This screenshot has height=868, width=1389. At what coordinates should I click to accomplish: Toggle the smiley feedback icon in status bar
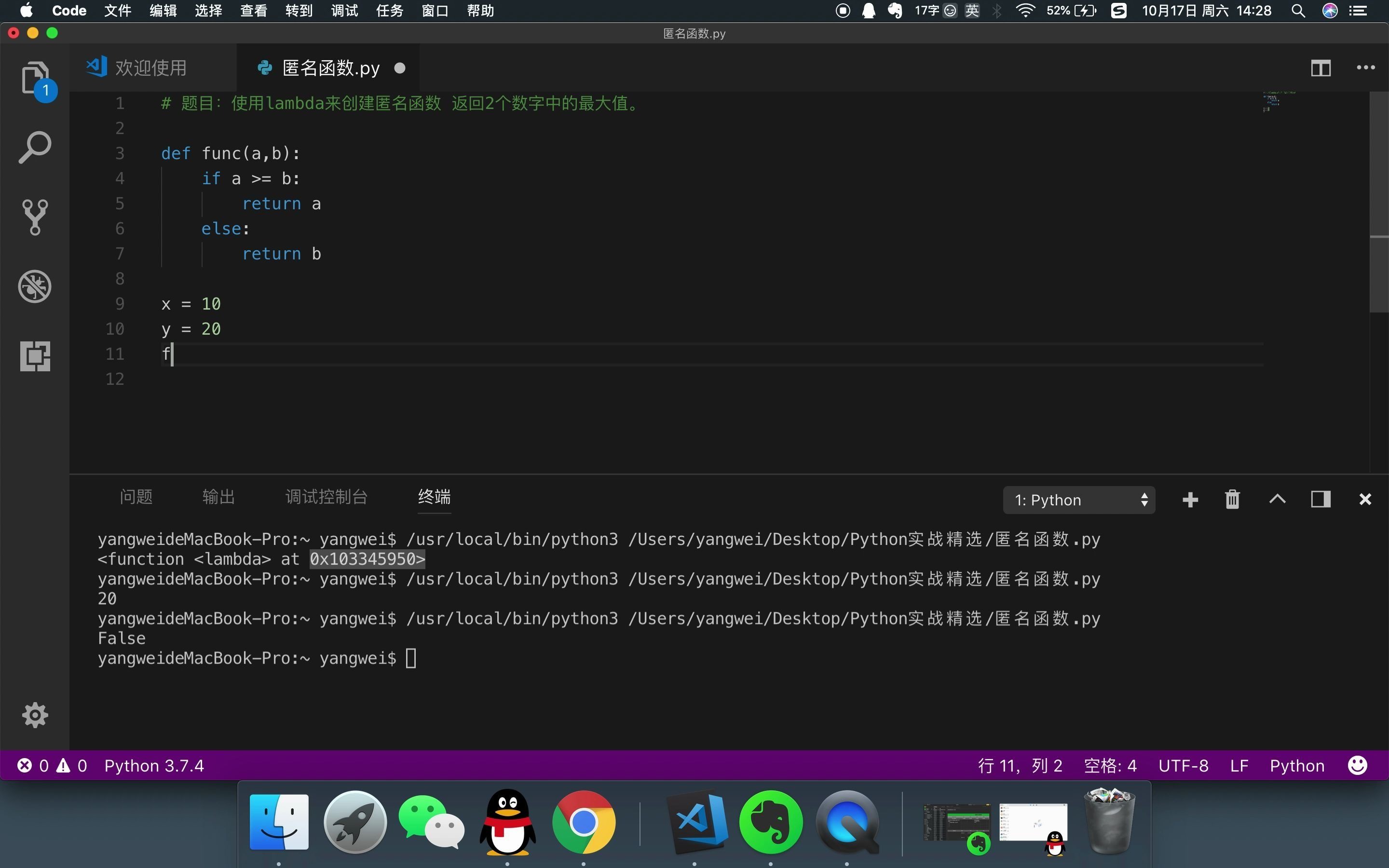click(x=1357, y=766)
